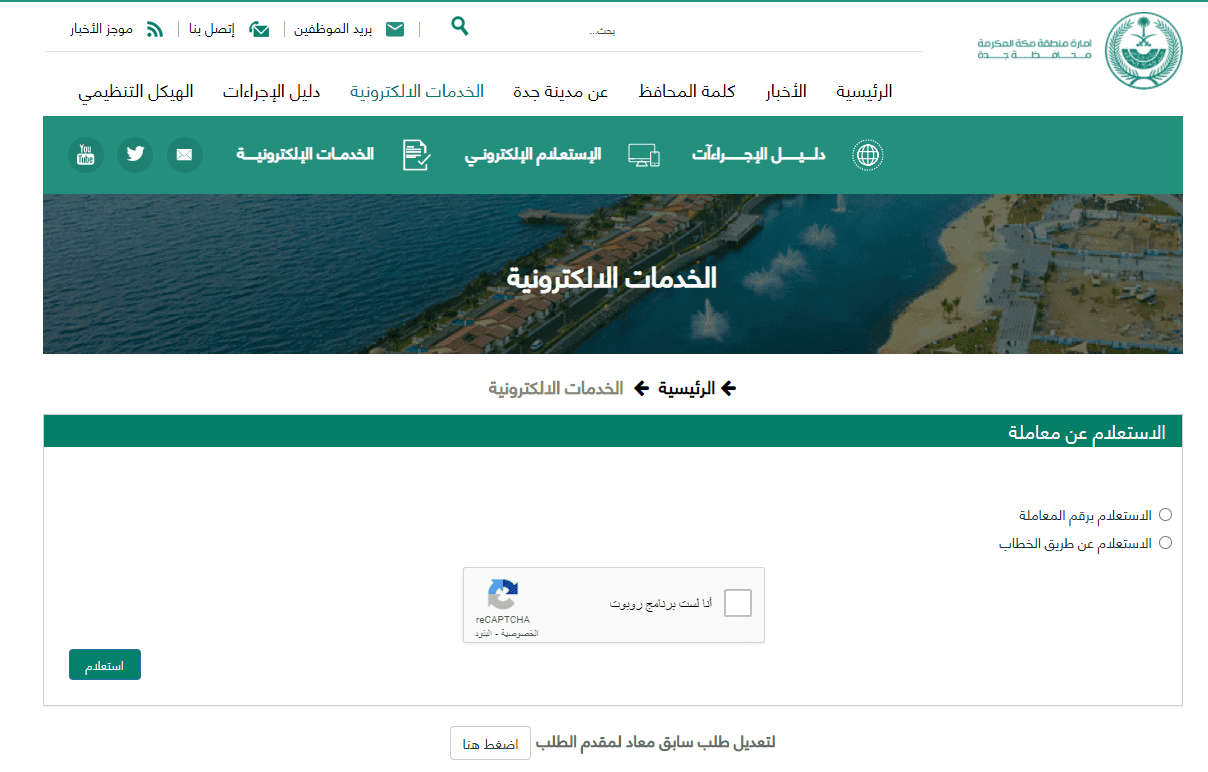Open الخدمات الالكترونية in main menu
The image size is (1208, 772).
pos(417,92)
